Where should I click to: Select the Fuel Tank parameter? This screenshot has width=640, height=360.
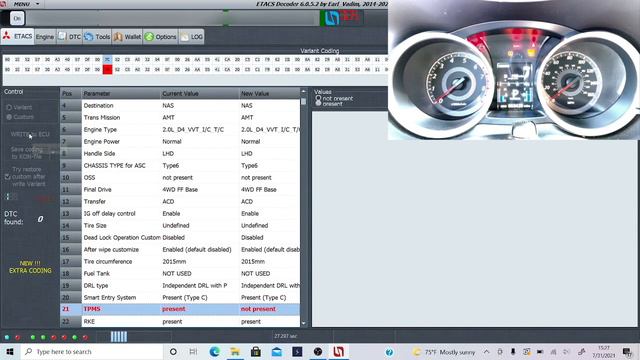coord(180,273)
